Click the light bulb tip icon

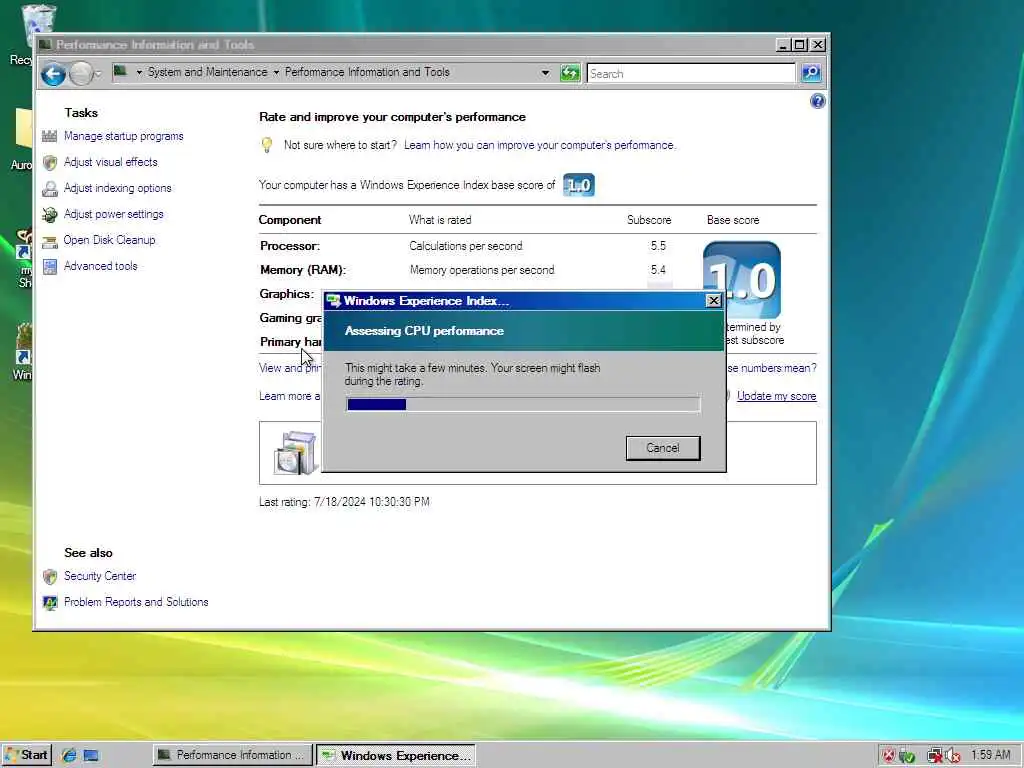[x=266, y=145]
